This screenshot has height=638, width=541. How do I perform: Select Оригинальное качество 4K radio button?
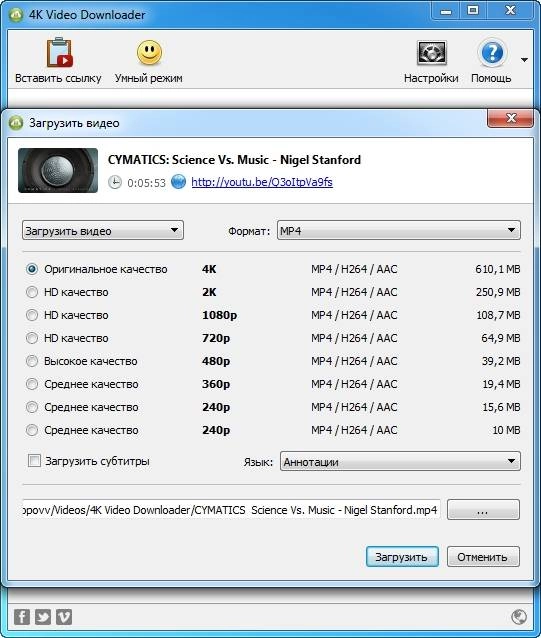coord(32,269)
